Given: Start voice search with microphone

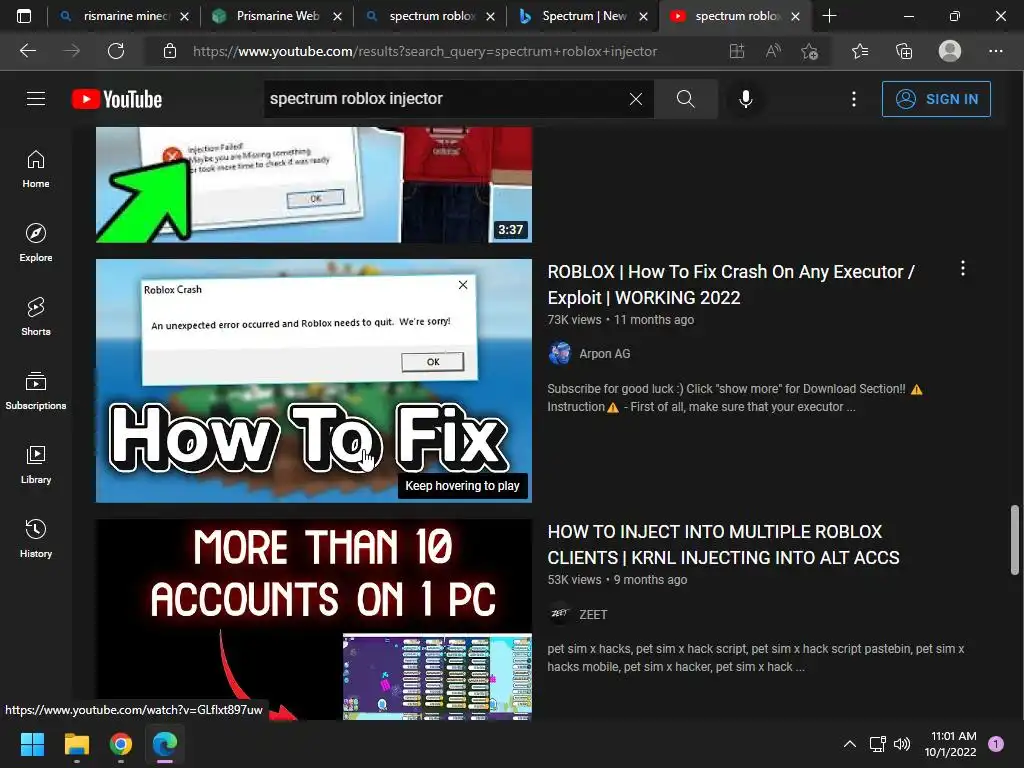Looking at the screenshot, I should pos(745,99).
